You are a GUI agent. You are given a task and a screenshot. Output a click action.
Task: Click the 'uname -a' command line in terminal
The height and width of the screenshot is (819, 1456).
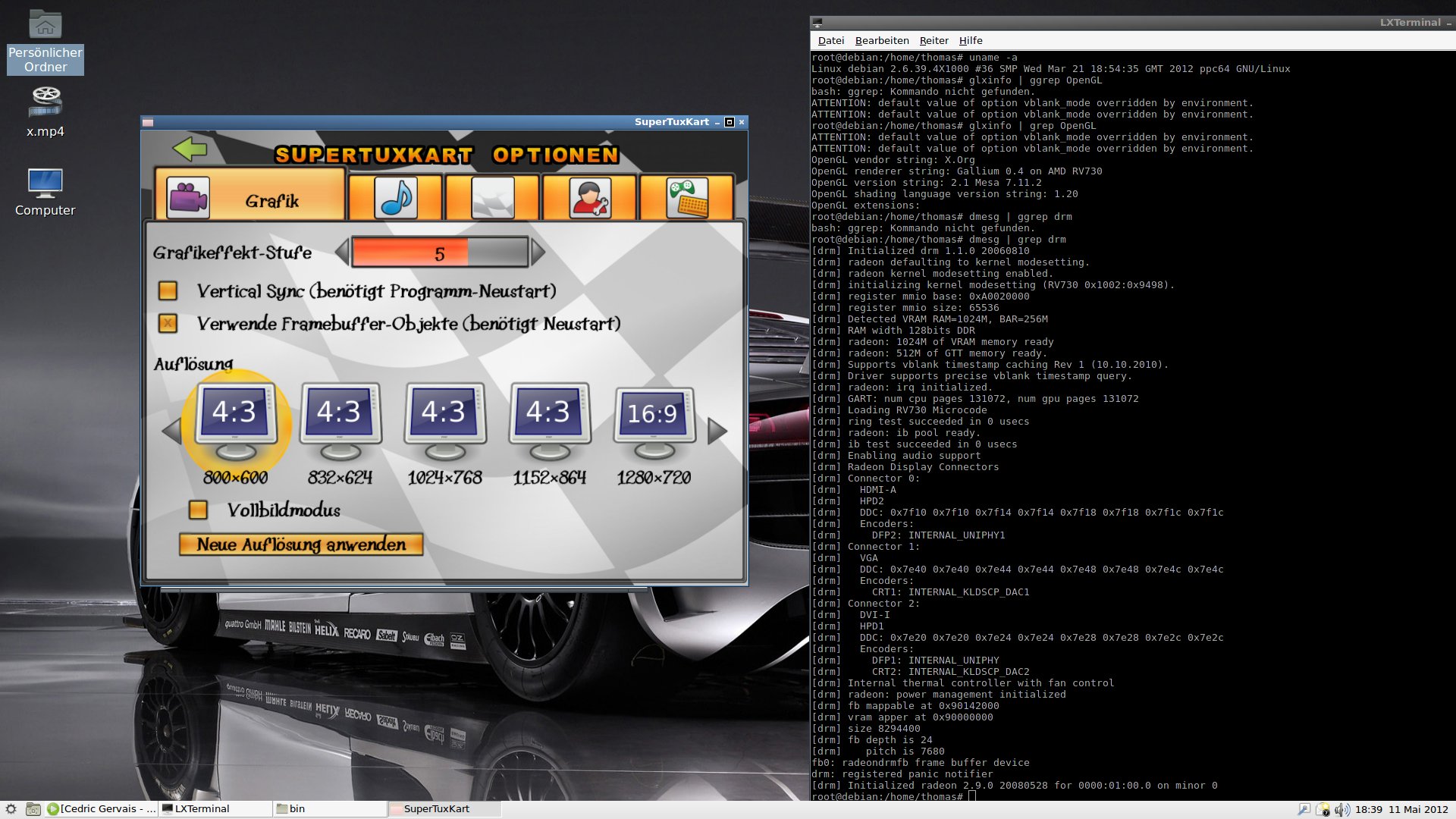(x=915, y=58)
